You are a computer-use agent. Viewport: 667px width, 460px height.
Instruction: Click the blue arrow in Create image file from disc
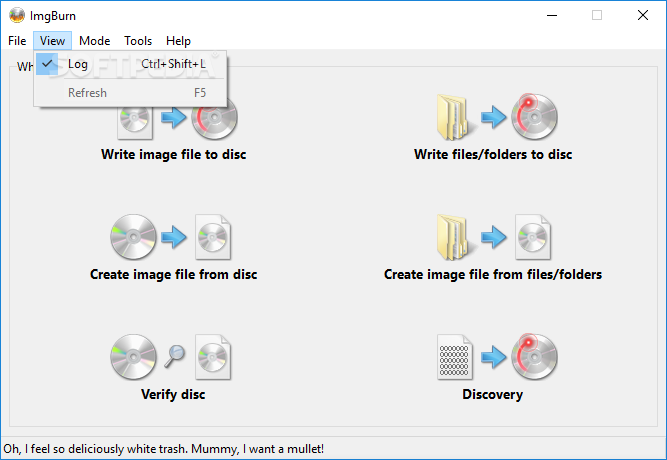click(174, 237)
